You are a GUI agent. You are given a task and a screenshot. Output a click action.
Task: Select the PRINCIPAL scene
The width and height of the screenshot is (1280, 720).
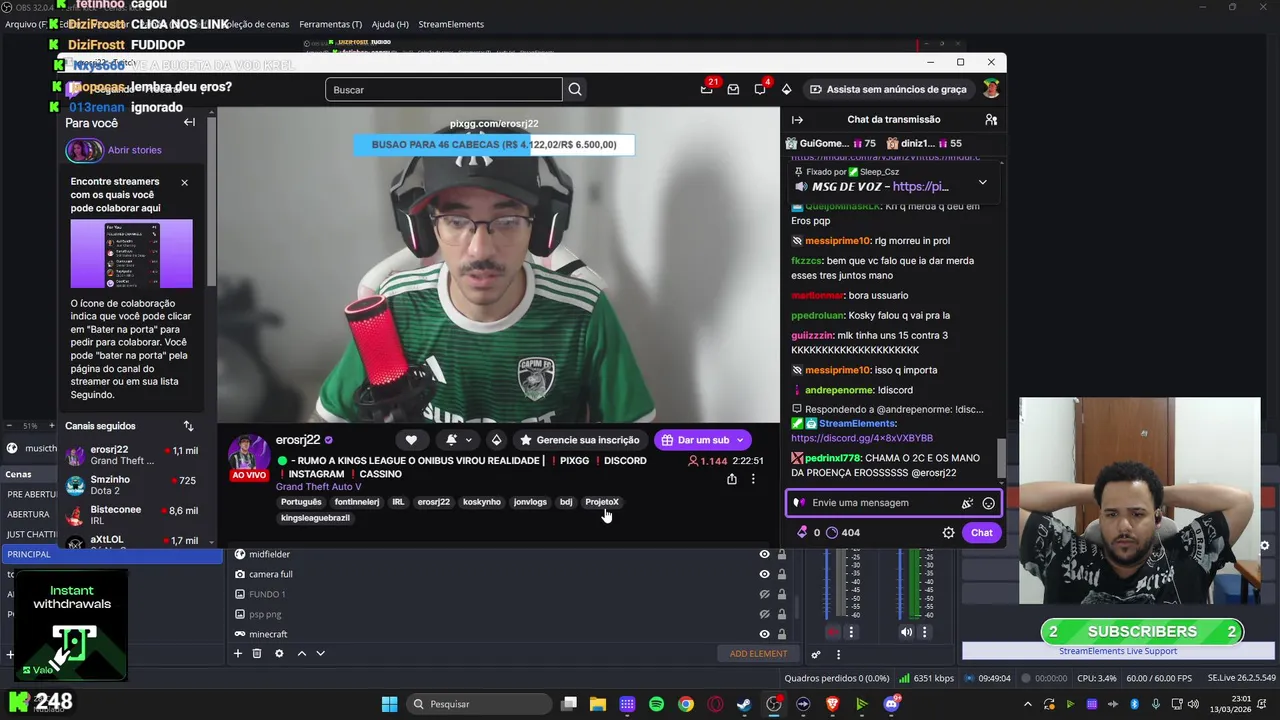111,554
